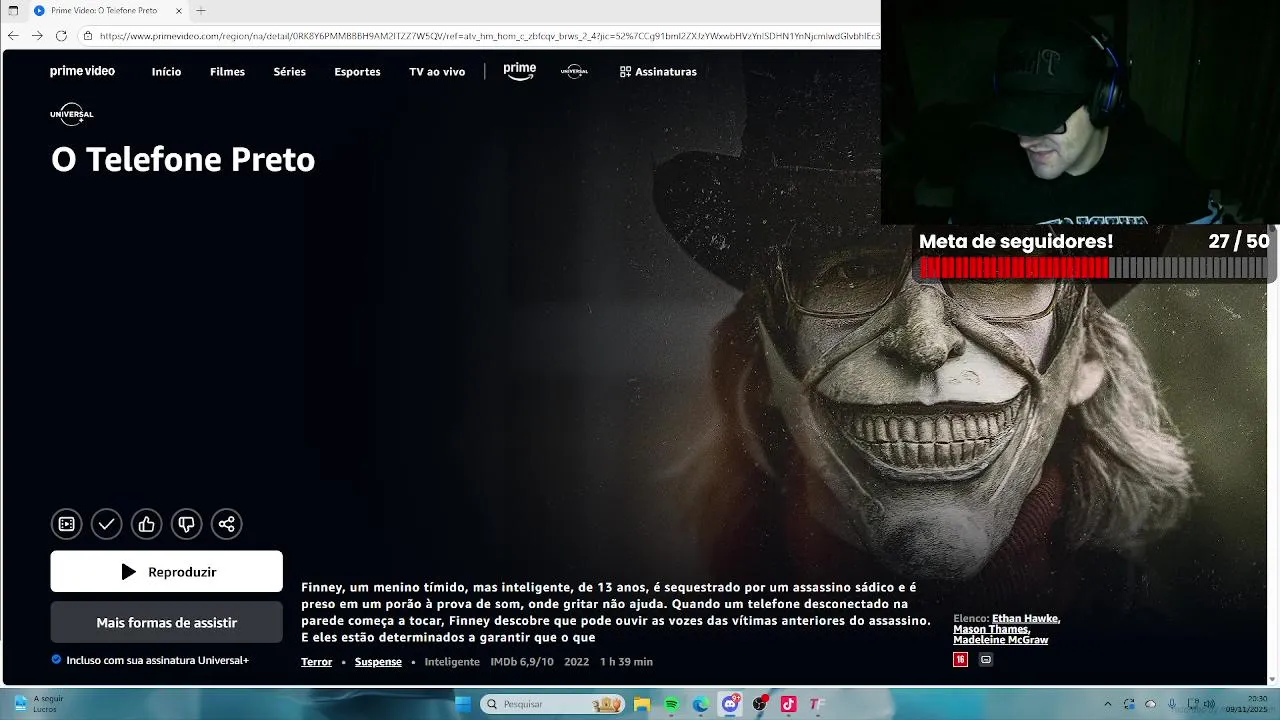
Task: Click the thumbs down dislike icon
Action: click(187, 524)
